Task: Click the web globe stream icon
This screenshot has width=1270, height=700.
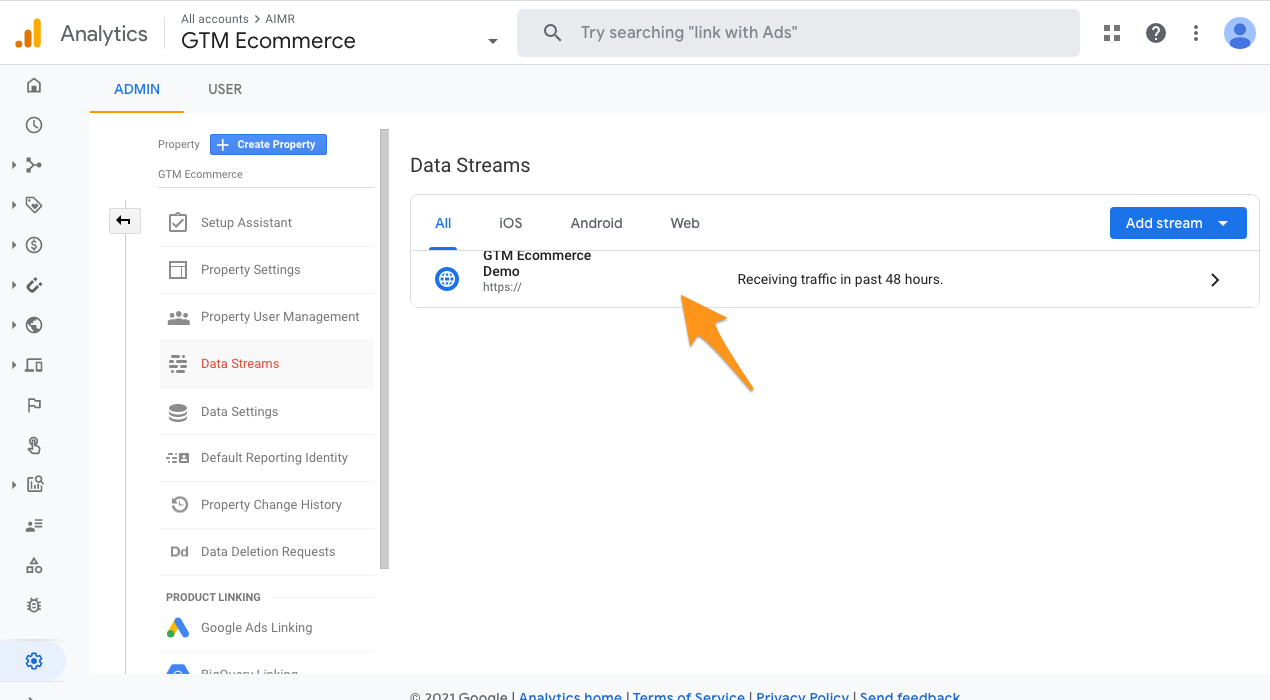Action: pyautogui.click(x=447, y=279)
